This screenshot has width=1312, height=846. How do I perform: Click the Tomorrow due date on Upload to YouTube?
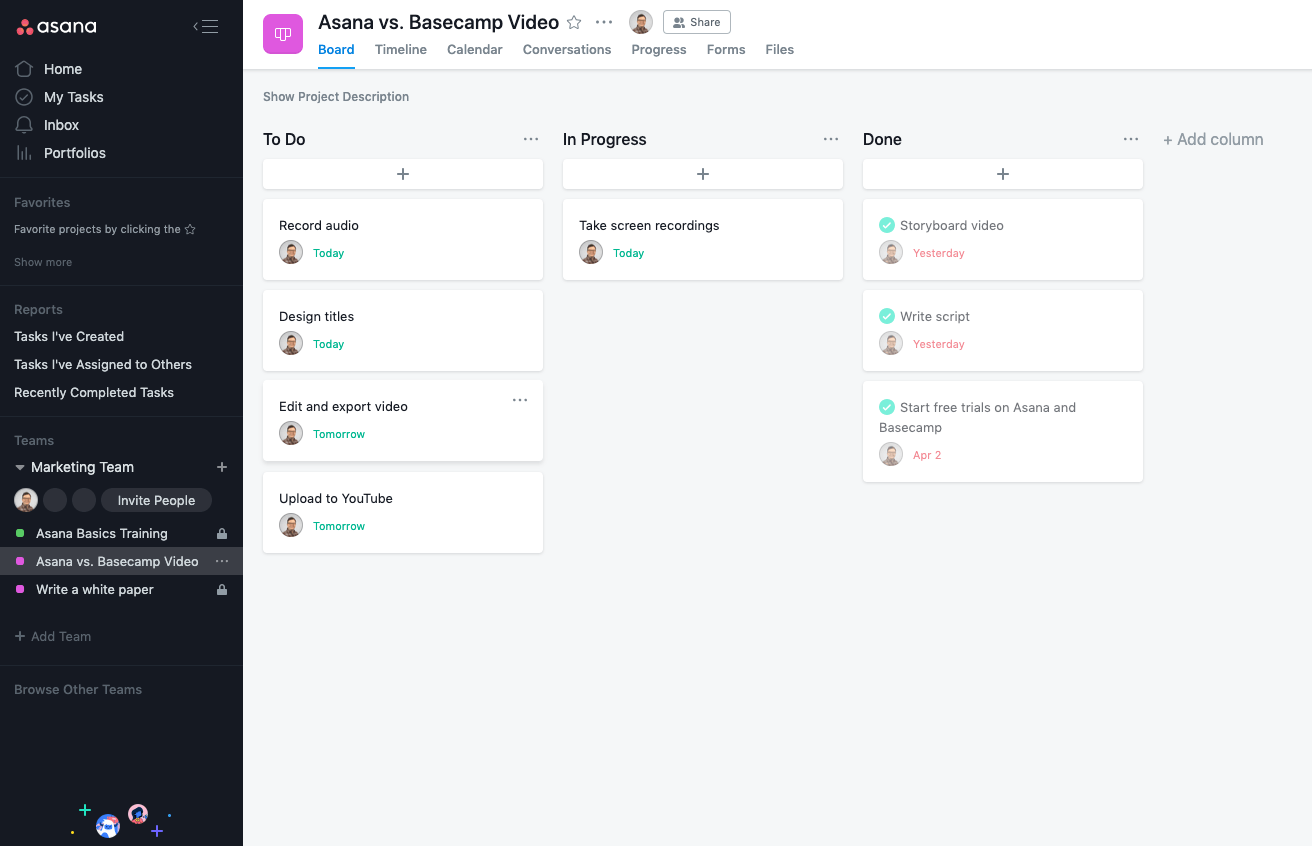[x=339, y=526]
